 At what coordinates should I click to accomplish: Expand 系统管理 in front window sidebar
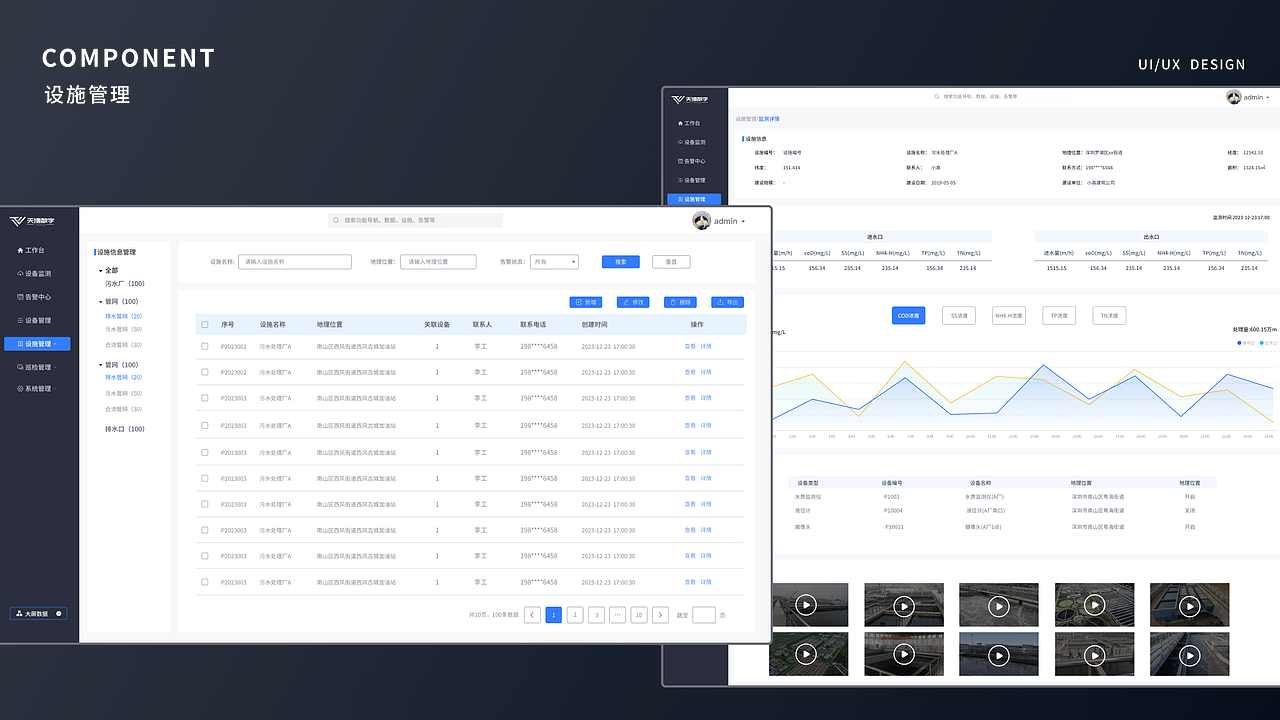[36, 389]
